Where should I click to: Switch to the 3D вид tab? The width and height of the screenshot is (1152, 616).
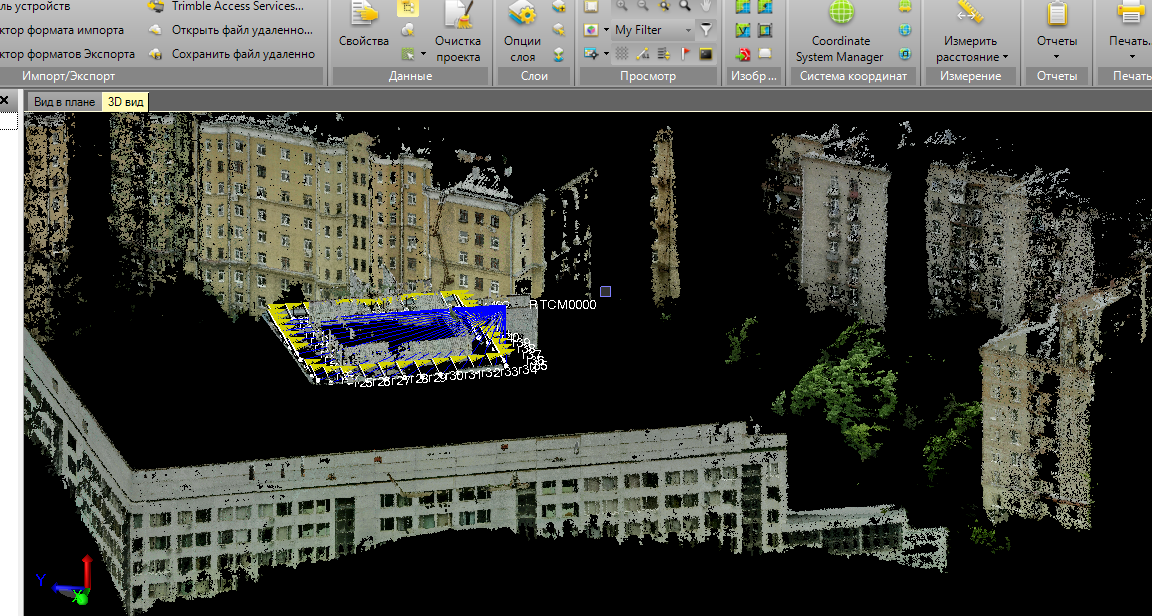[126, 101]
